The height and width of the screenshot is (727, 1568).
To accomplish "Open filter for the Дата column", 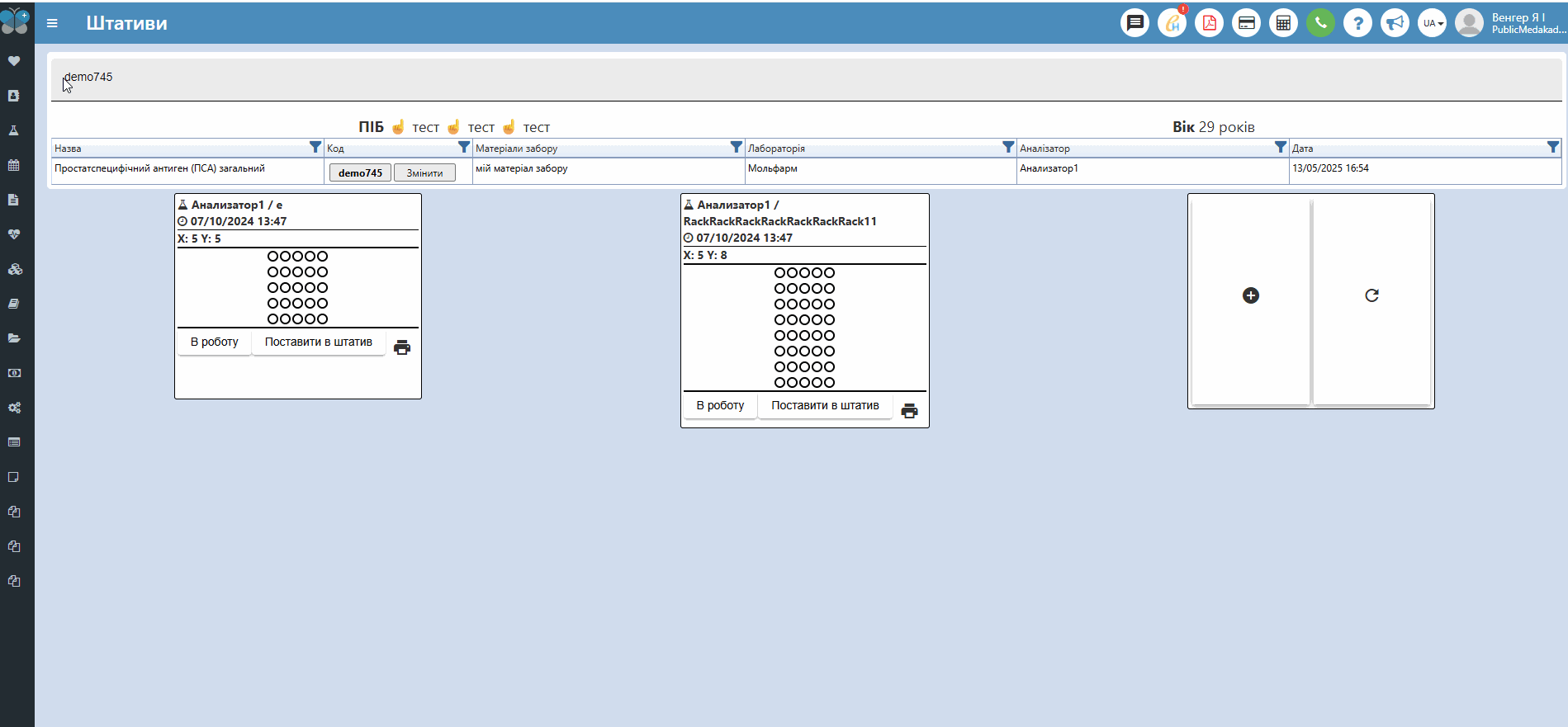I will click(x=1553, y=147).
